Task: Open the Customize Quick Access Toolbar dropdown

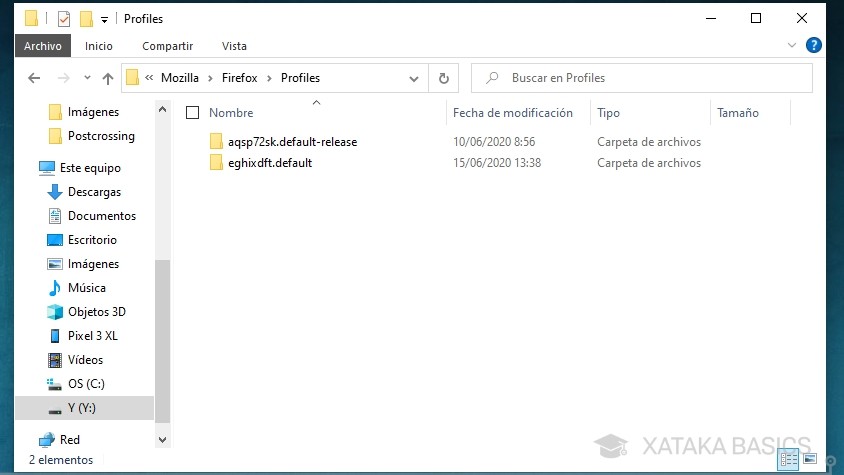Action: click(x=104, y=20)
